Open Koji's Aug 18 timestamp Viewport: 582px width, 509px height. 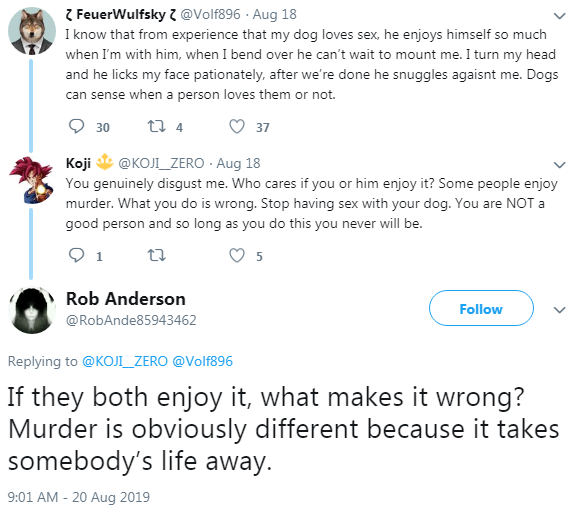[238, 163]
